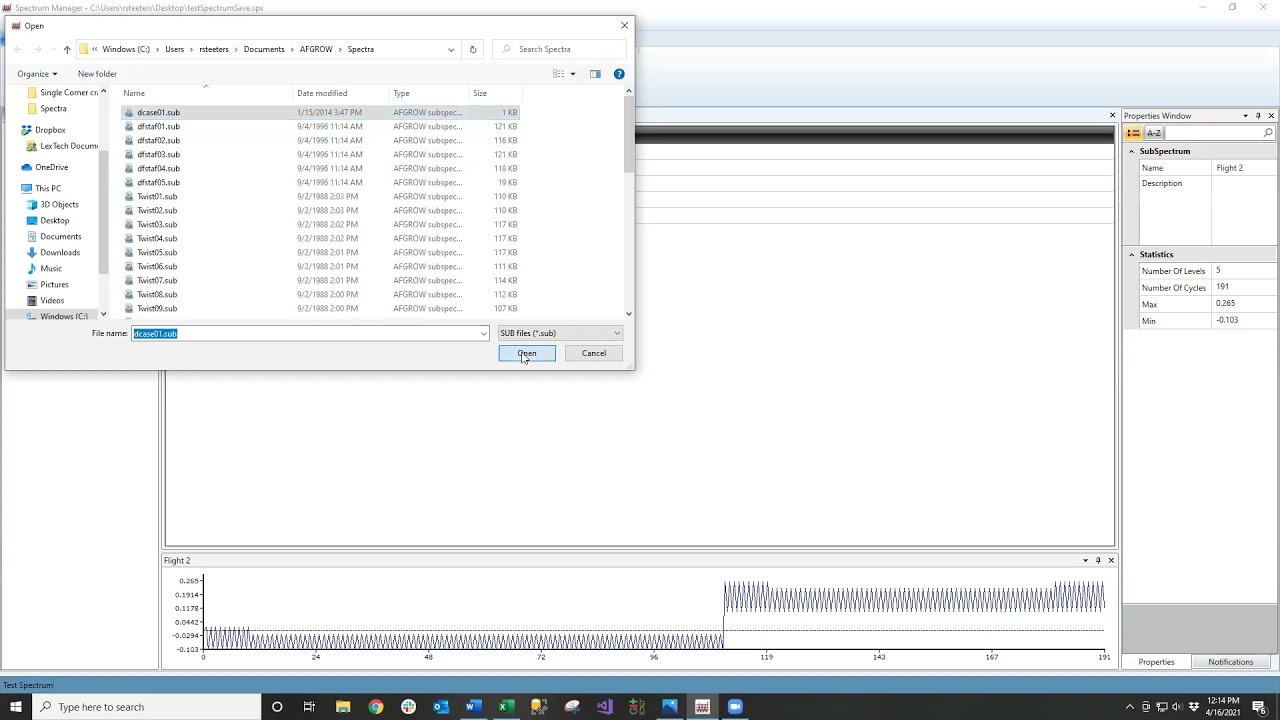Open the File name history dropdown
Image resolution: width=1280 pixels, height=720 pixels.
[484, 334]
